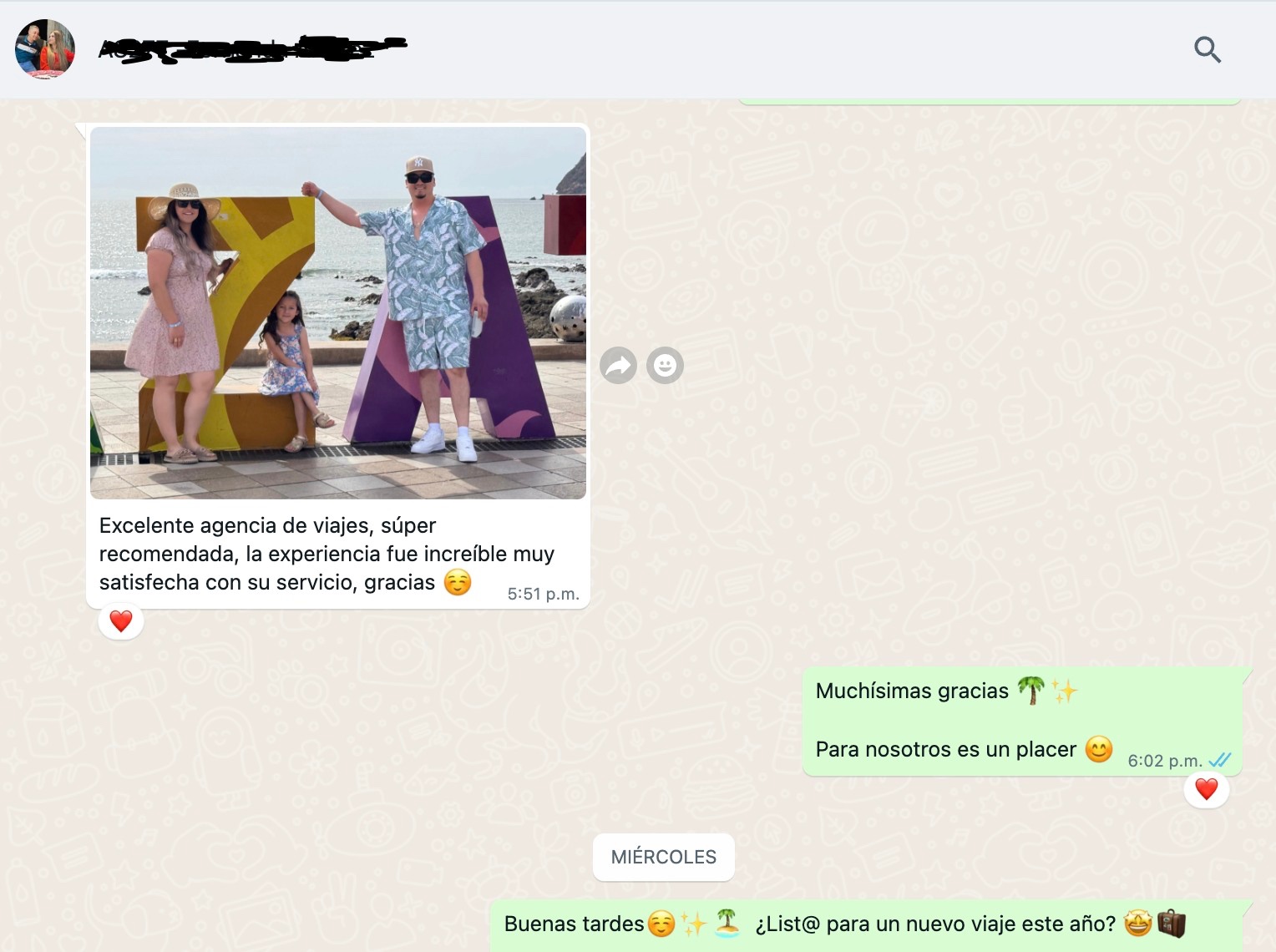Click the island emoji after Buenas tardes
This screenshot has height=952, width=1276.
[727, 924]
